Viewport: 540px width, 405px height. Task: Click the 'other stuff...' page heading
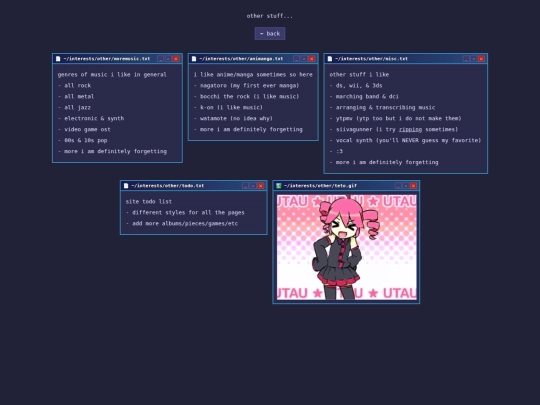pos(270,16)
